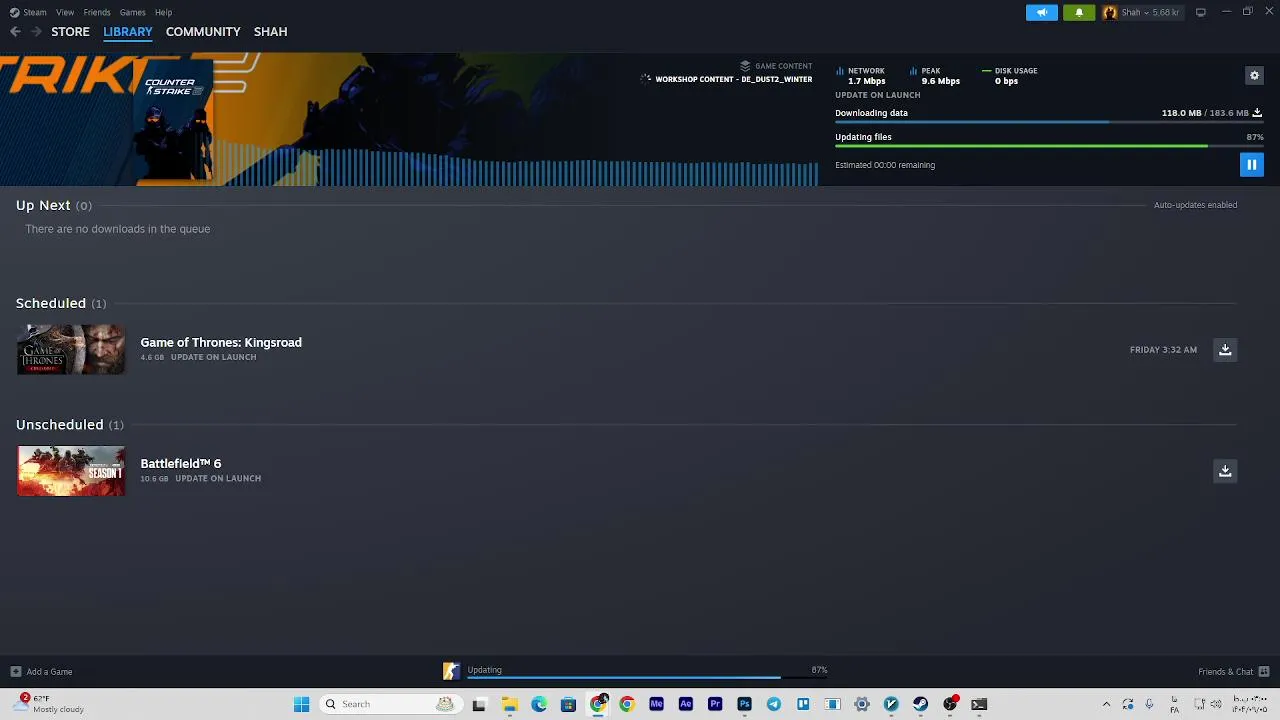
Task: Click the Workshop Content DE_DUST2_WINTER label
Action: tap(733, 79)
